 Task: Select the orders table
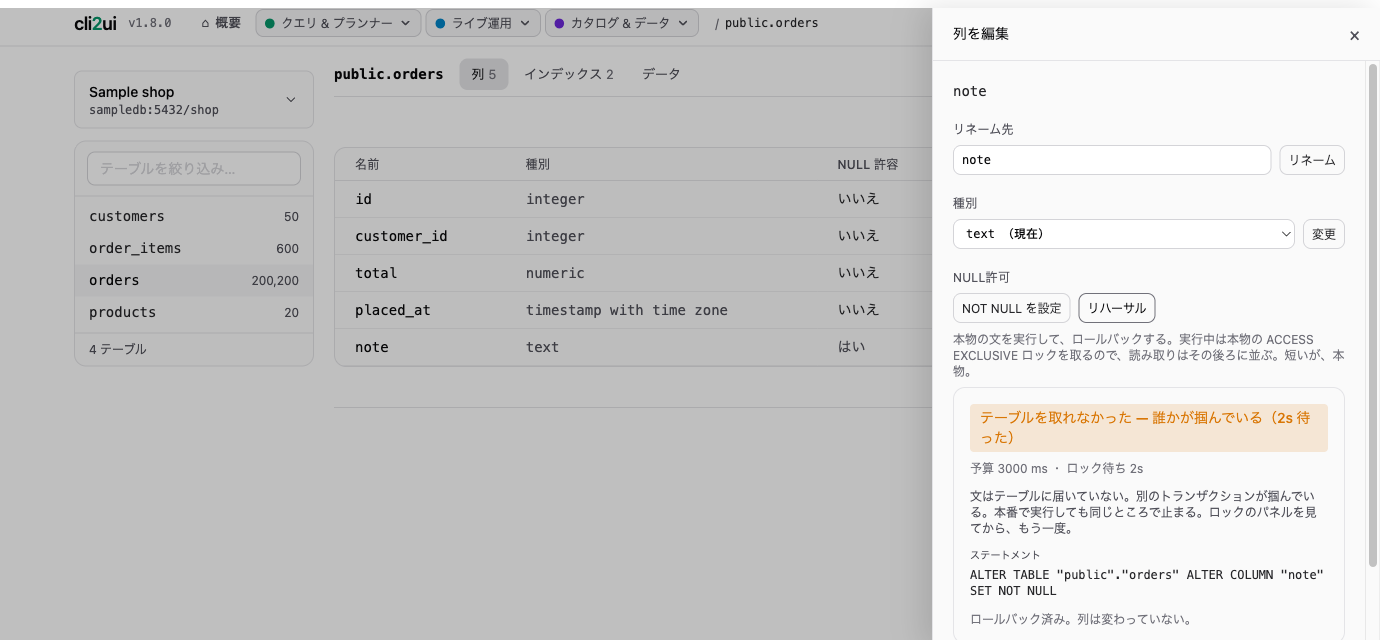194,280
